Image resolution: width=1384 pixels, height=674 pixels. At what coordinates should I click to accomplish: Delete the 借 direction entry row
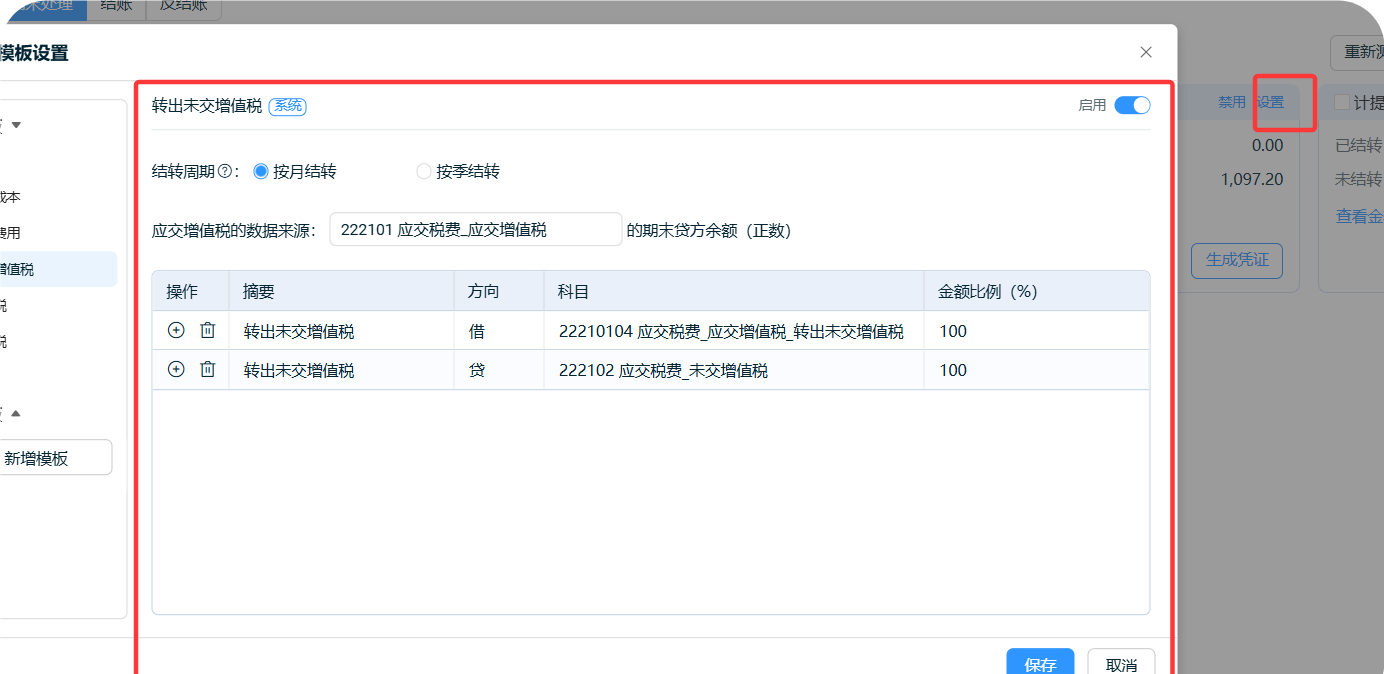tap(208, 330)
